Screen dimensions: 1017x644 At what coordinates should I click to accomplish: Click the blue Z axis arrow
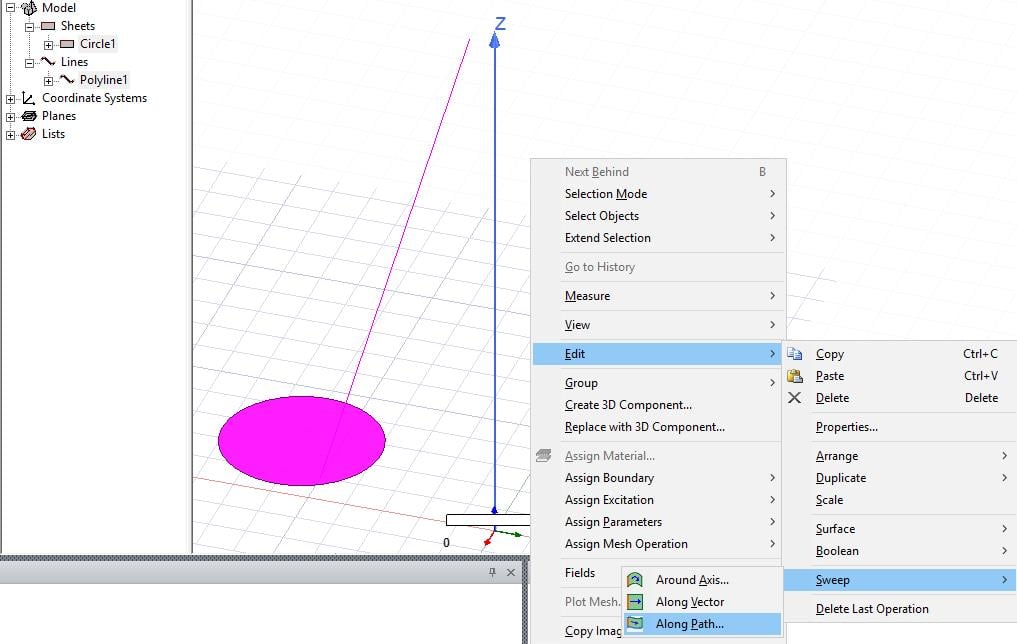[495, 41]
